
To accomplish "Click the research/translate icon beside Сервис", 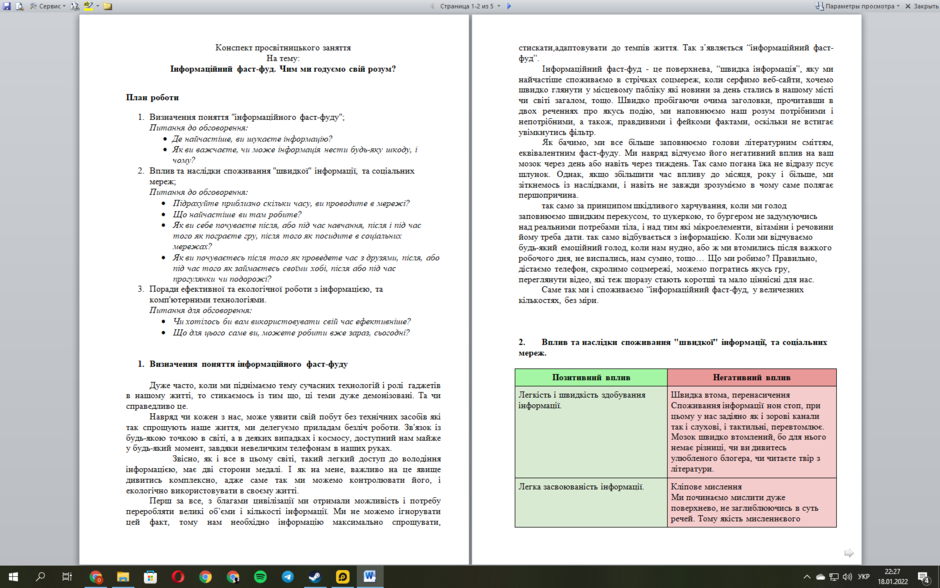I will tap(75, 6).
